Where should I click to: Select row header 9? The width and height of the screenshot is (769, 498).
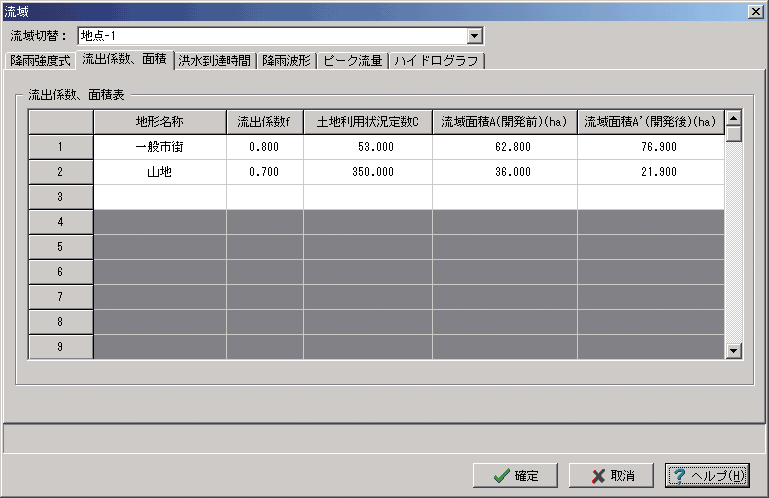61,347
